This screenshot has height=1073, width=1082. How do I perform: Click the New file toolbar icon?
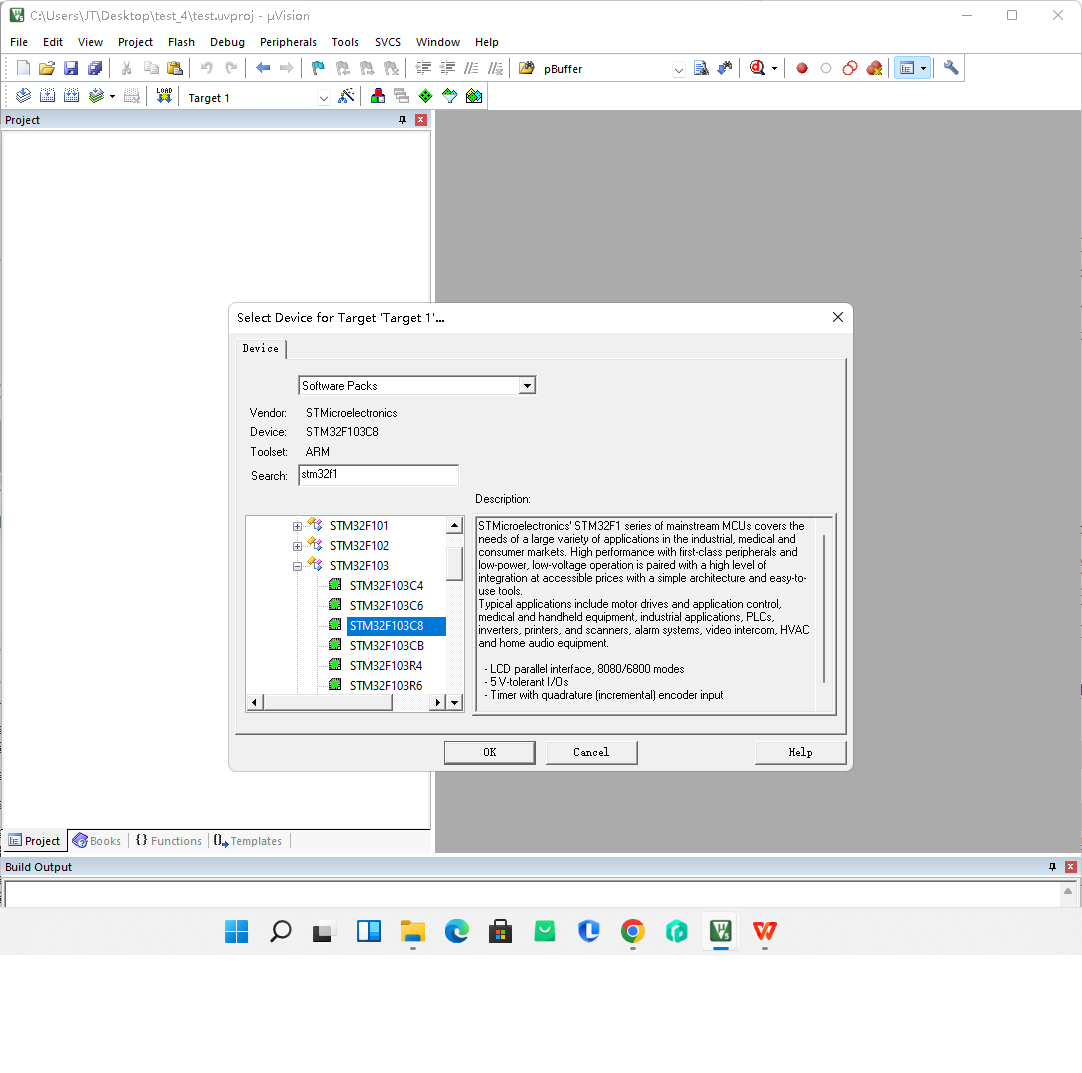tap(23, 68)
